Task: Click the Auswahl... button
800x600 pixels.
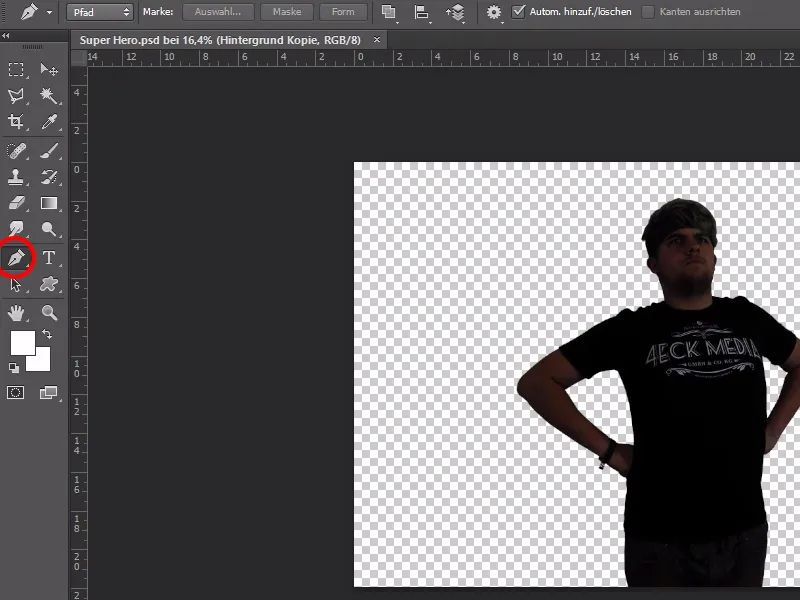Action: 218,12
